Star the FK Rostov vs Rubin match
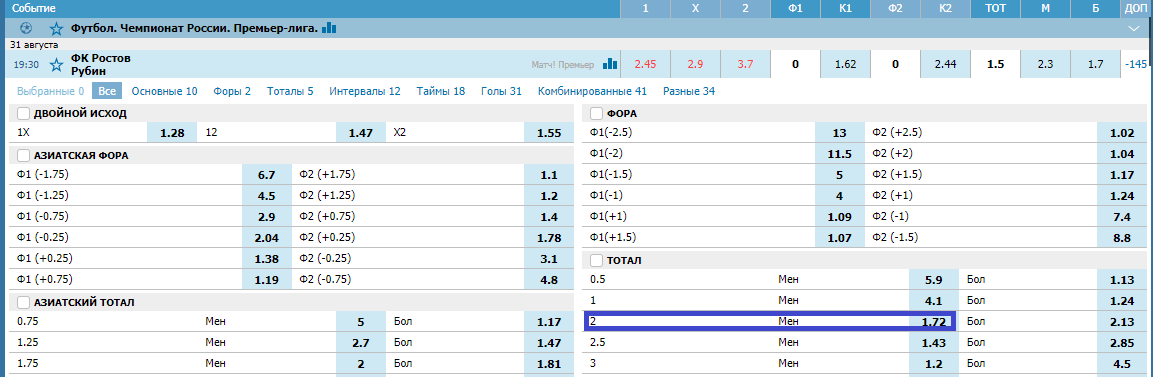The height and width of the screenshot is (377, 1153). coord(56,65)
